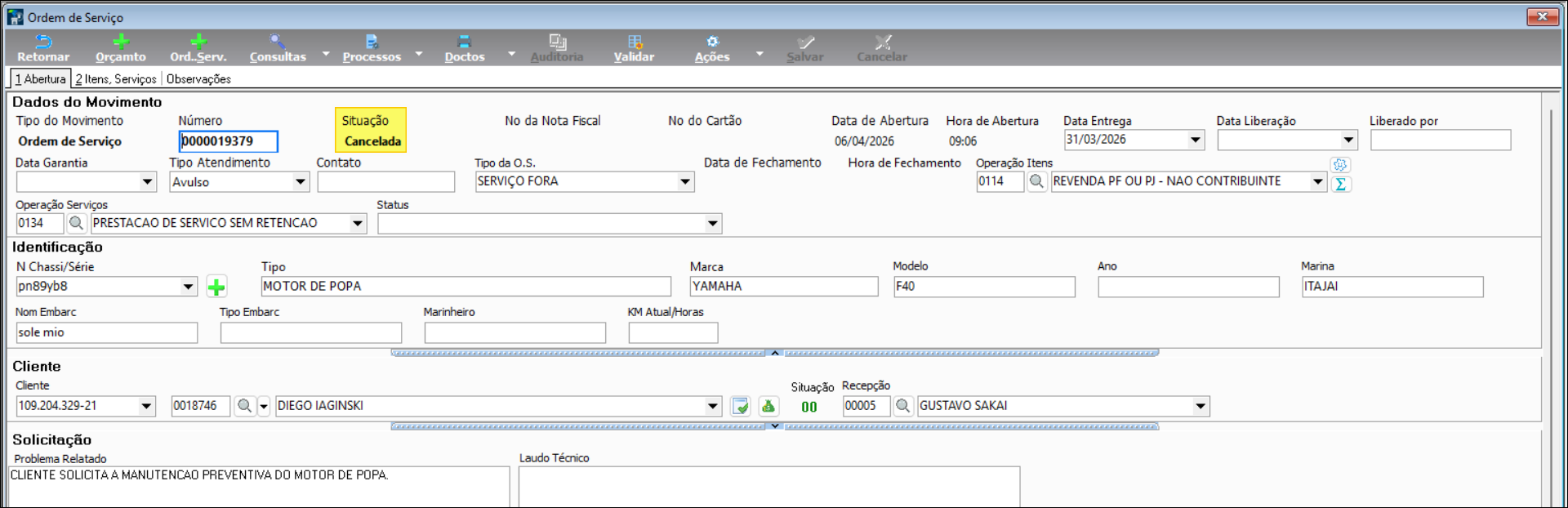This screenshot has height=508, width=1568.
Task: Click the Validar toolbar icon
Action: pos(635,48)
